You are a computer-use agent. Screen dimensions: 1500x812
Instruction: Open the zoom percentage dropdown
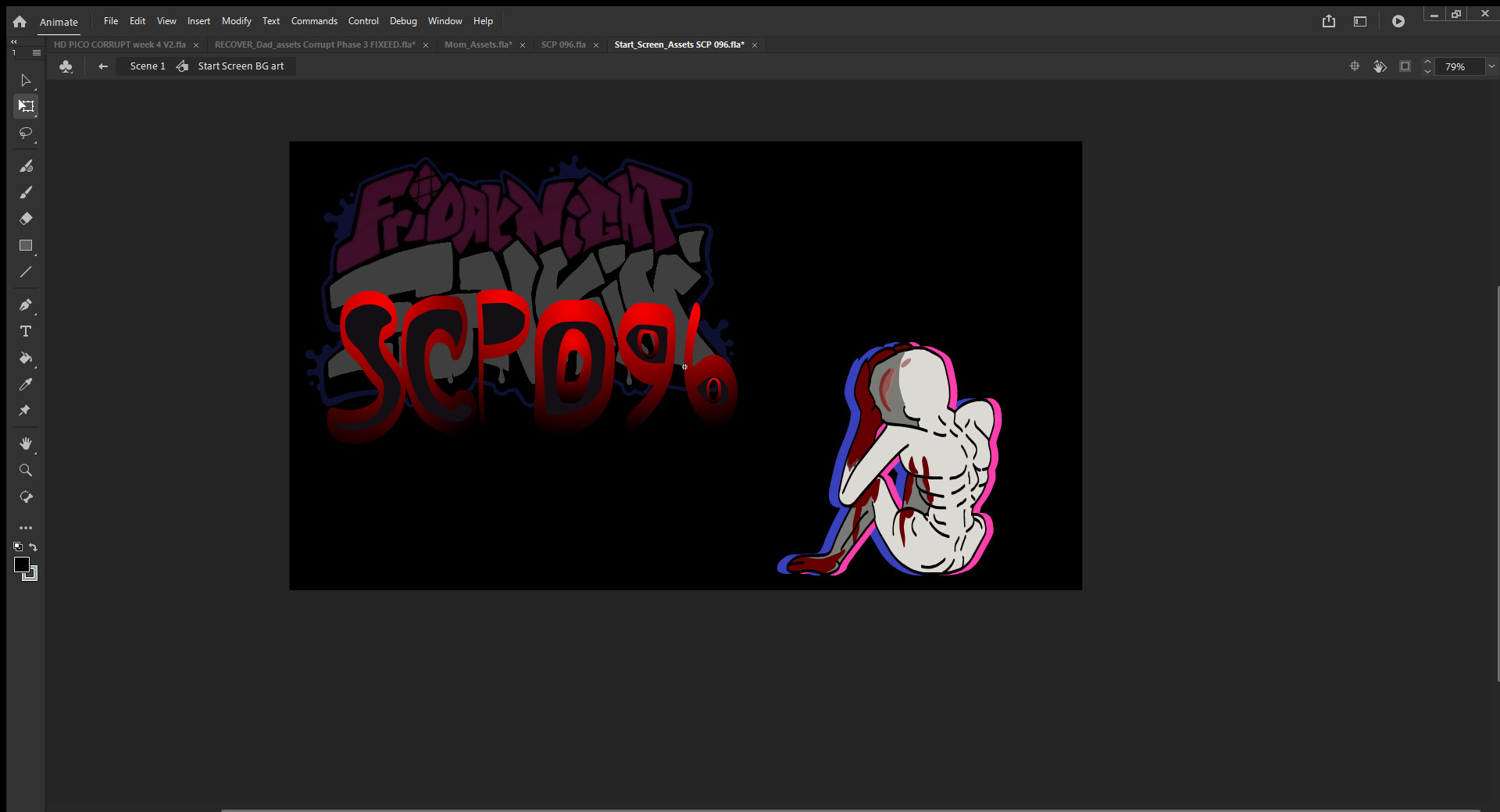point(1492,66)
